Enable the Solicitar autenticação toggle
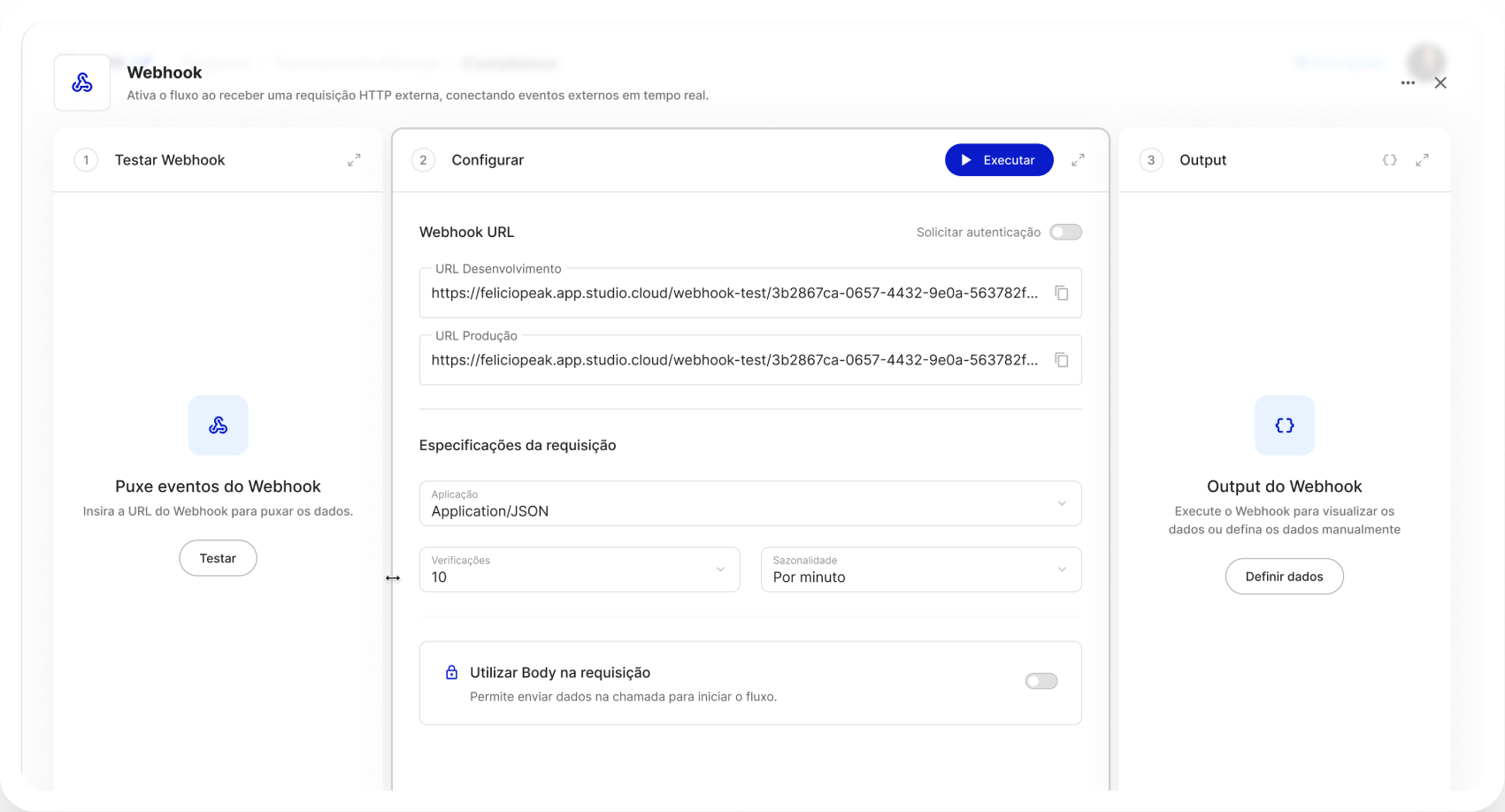 pyautogui.click(x=1065, y=232)
